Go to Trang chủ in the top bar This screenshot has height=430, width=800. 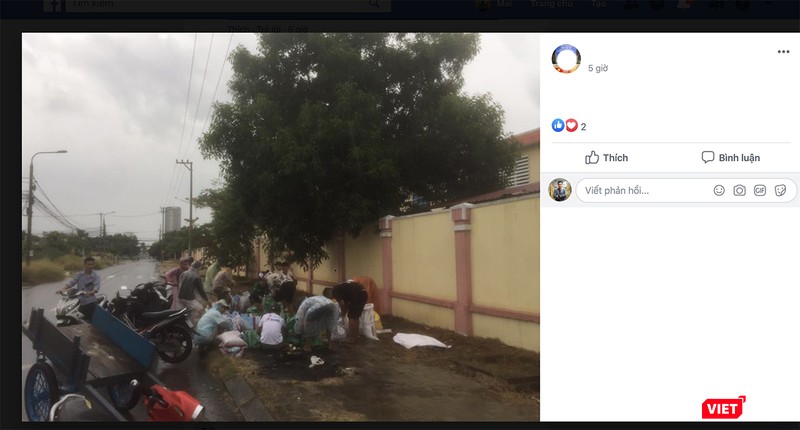click(552, 4)
